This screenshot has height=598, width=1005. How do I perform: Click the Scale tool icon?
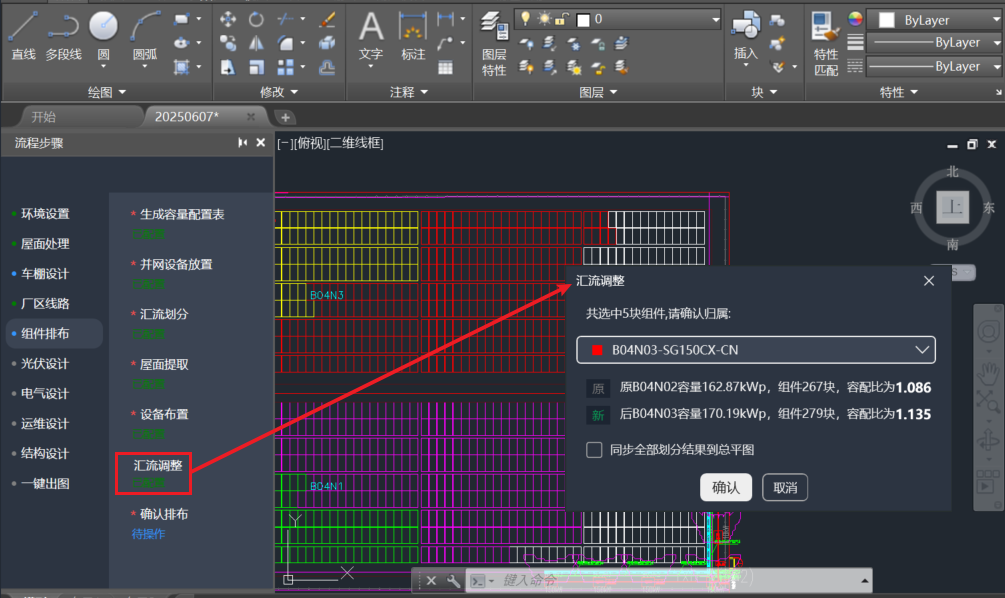coord(256,67)
